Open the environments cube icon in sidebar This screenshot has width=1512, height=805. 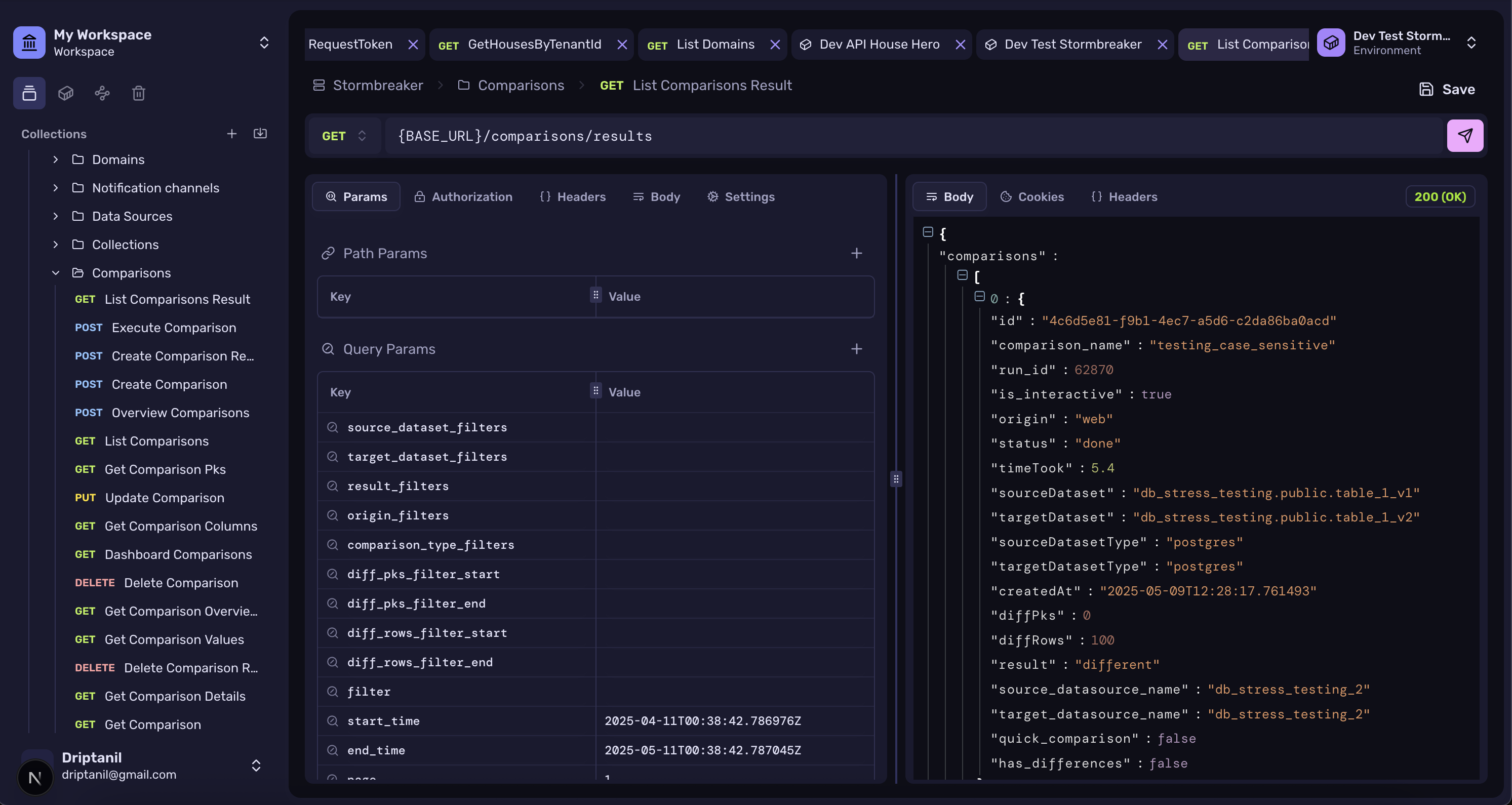pyautogui.click(x=66, y=93)
